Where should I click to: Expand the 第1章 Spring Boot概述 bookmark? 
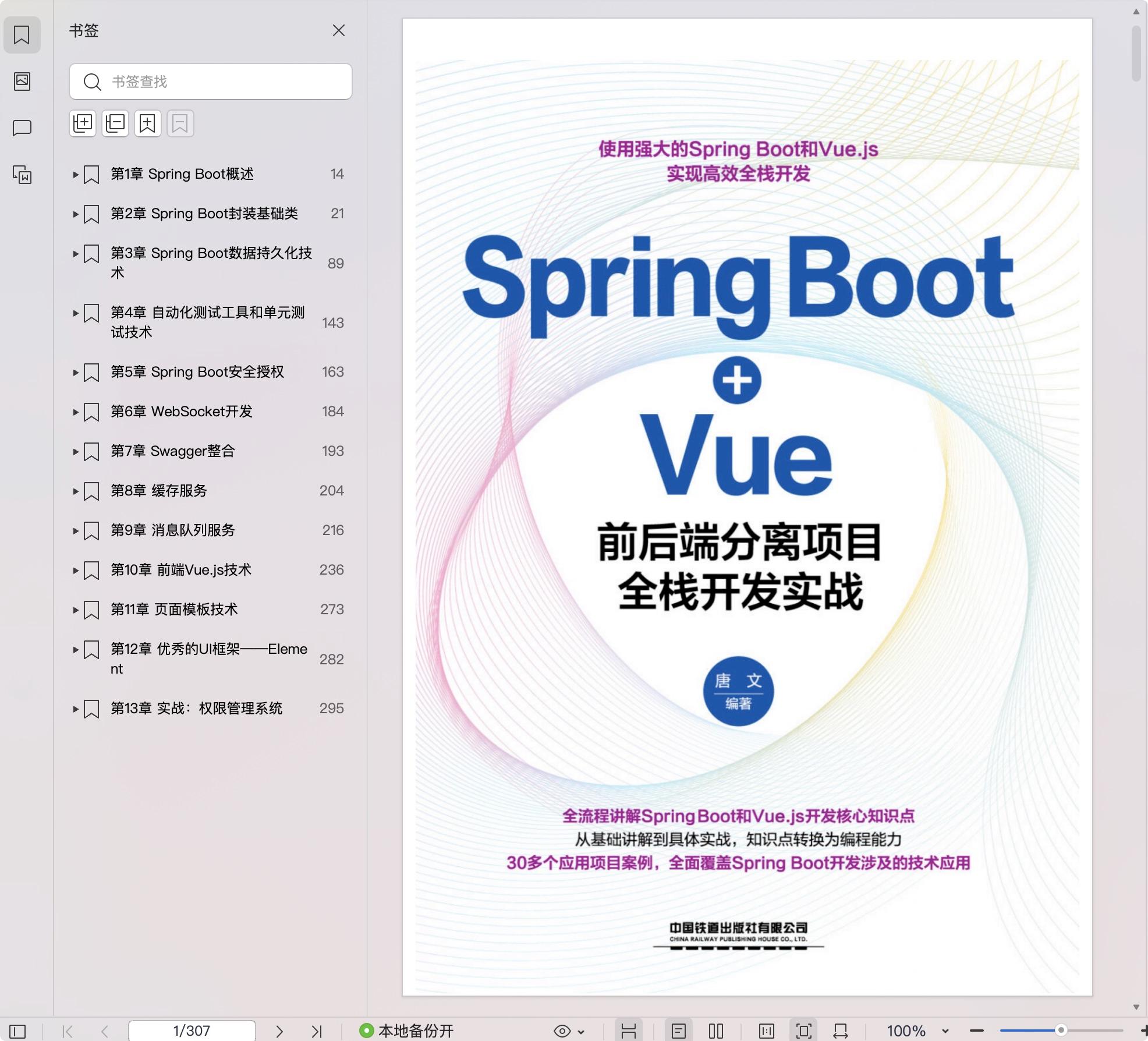click(x=76, y=174)
